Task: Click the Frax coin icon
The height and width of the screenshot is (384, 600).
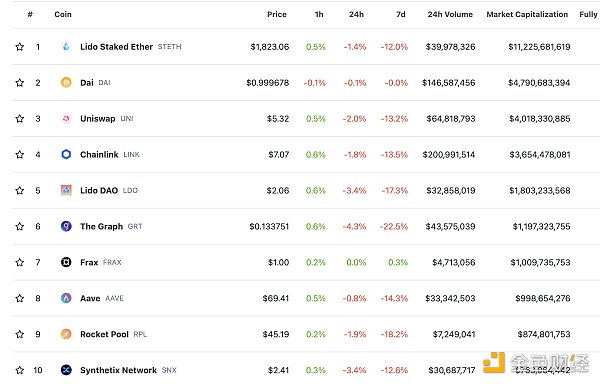Action: (x=66, y=262)
